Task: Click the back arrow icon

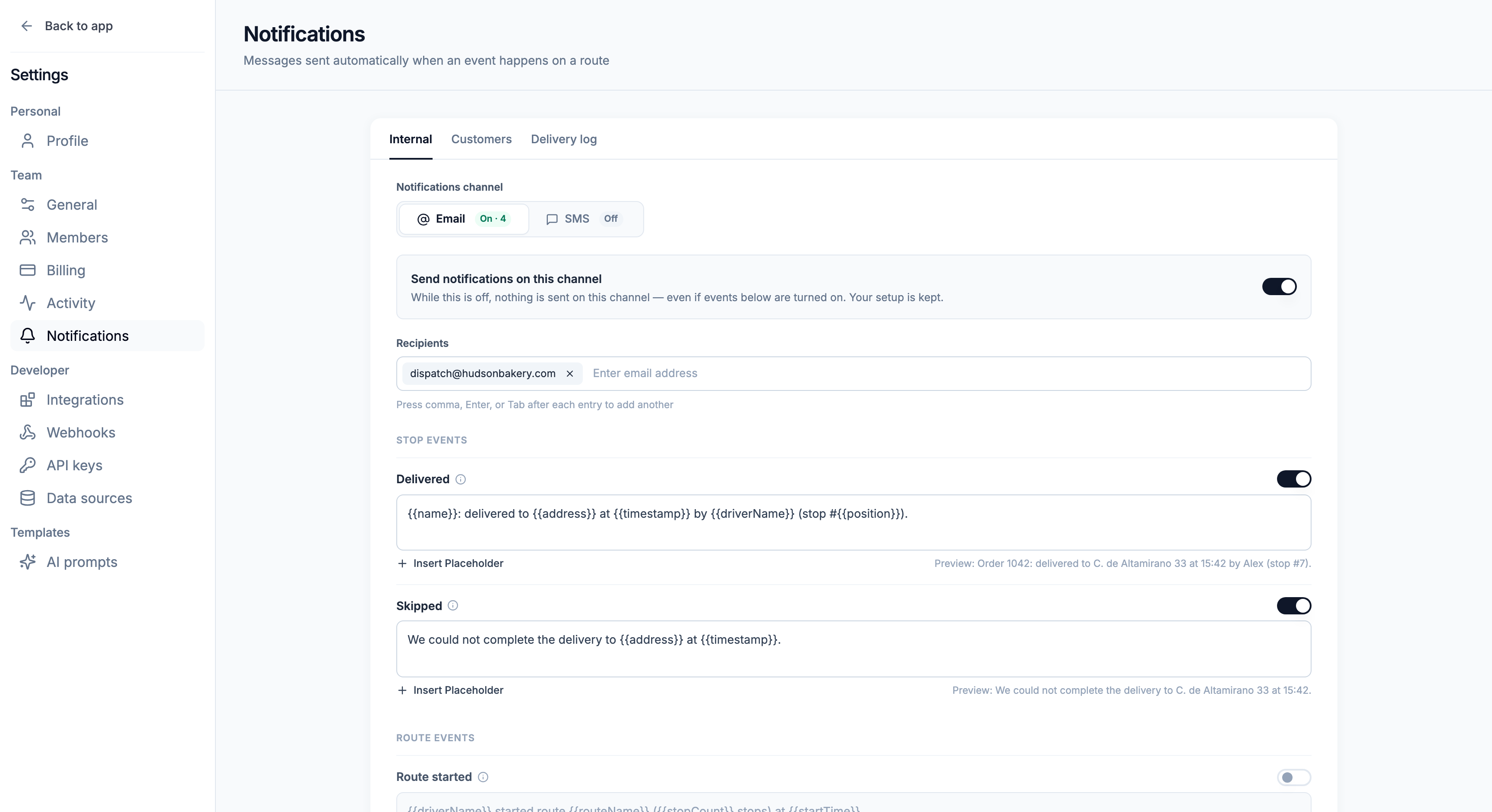Action: coord(27,25)
